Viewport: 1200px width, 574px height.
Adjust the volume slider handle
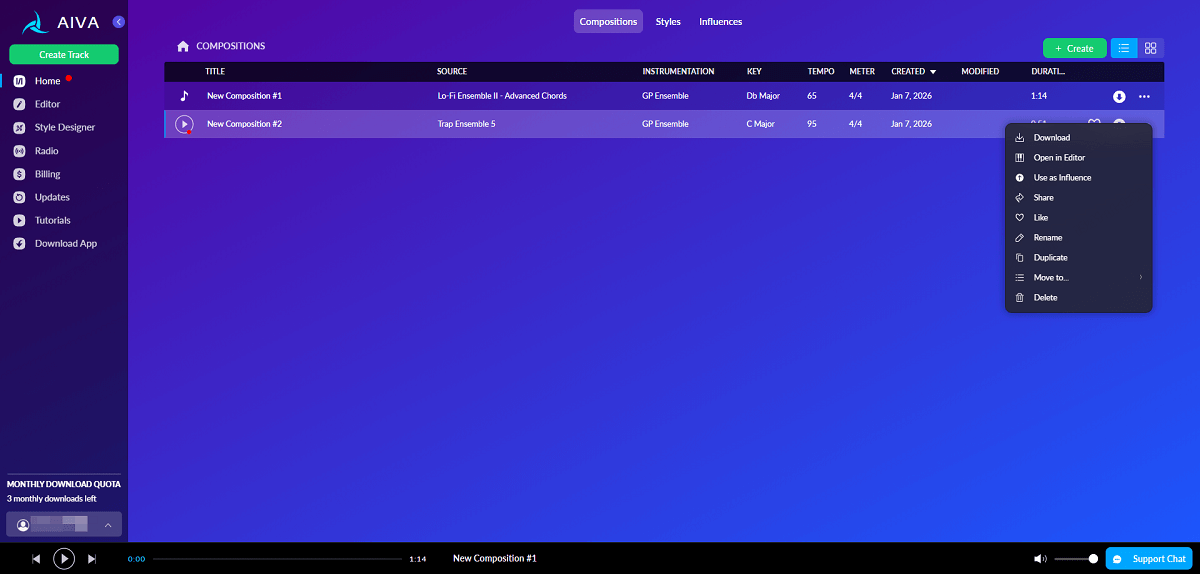tap(1093, 559)
